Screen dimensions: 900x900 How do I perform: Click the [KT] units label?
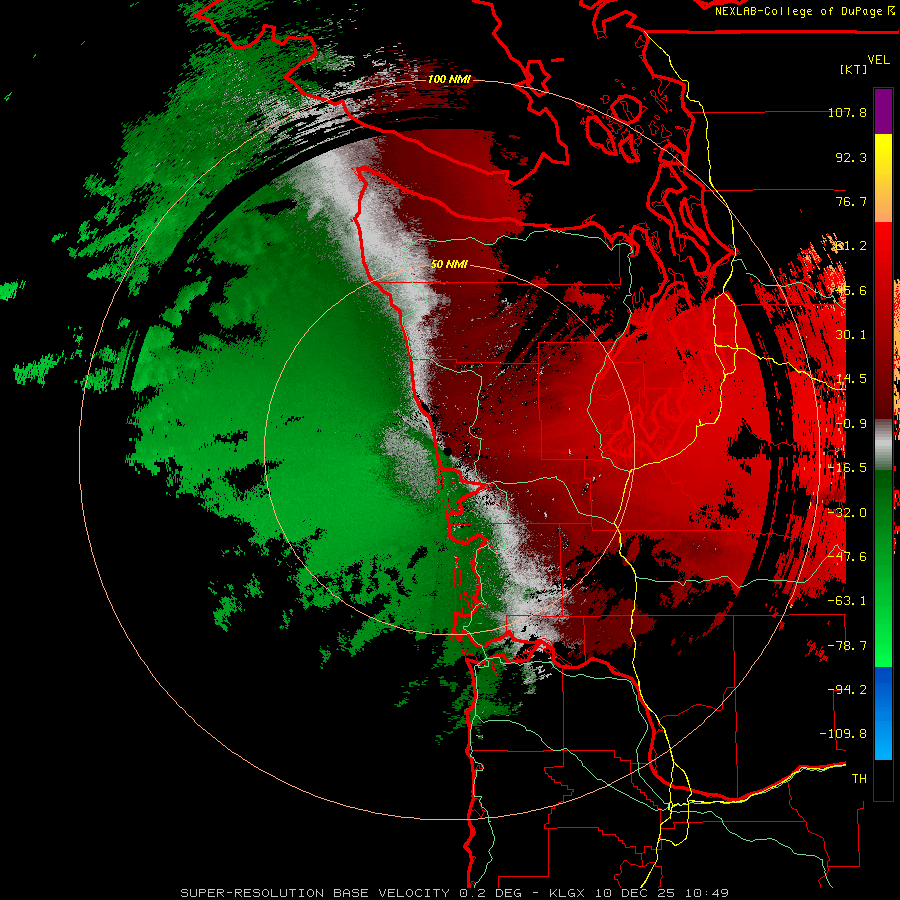point(854,69)
